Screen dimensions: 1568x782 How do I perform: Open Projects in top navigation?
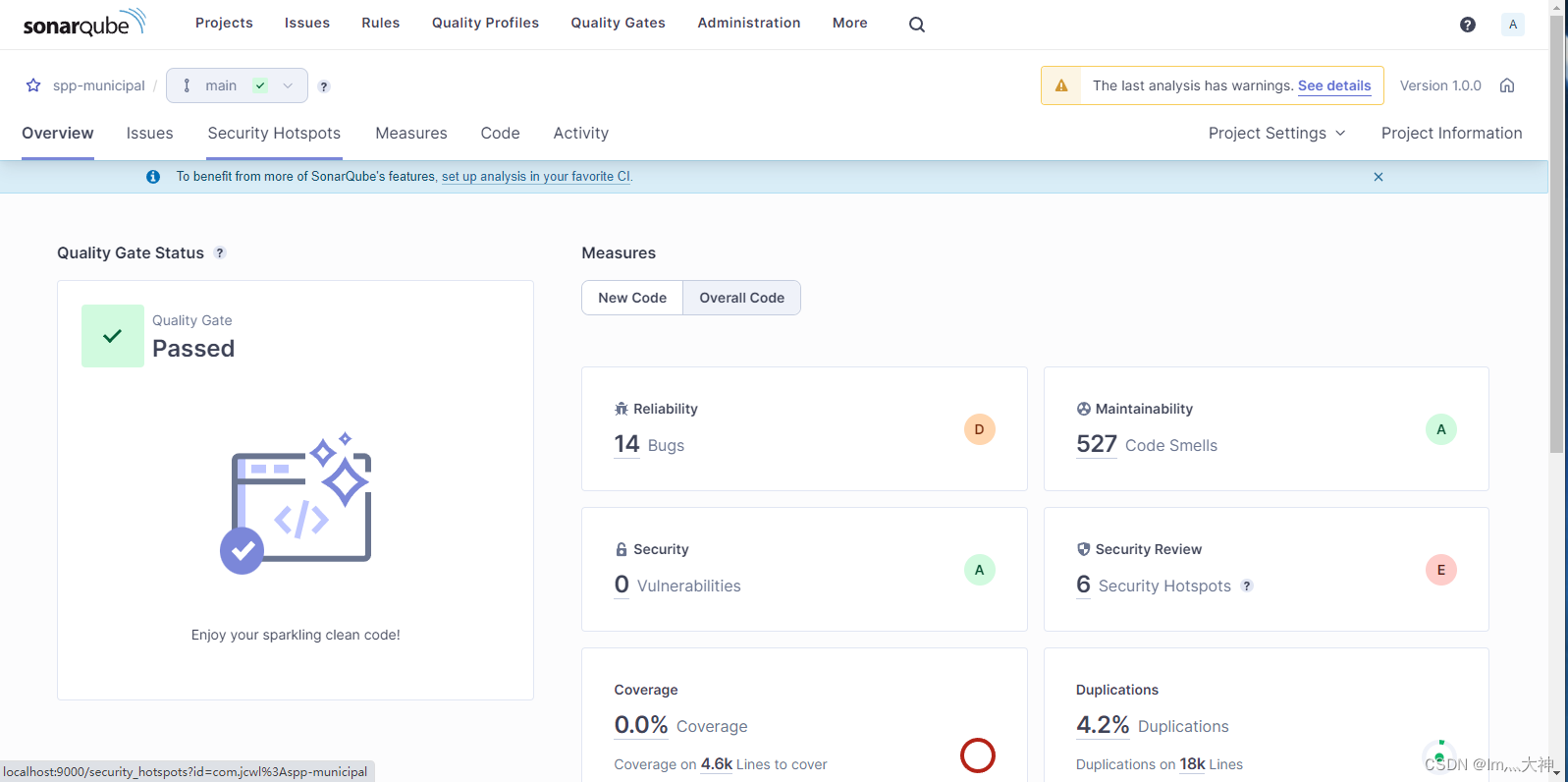[224, 23]
